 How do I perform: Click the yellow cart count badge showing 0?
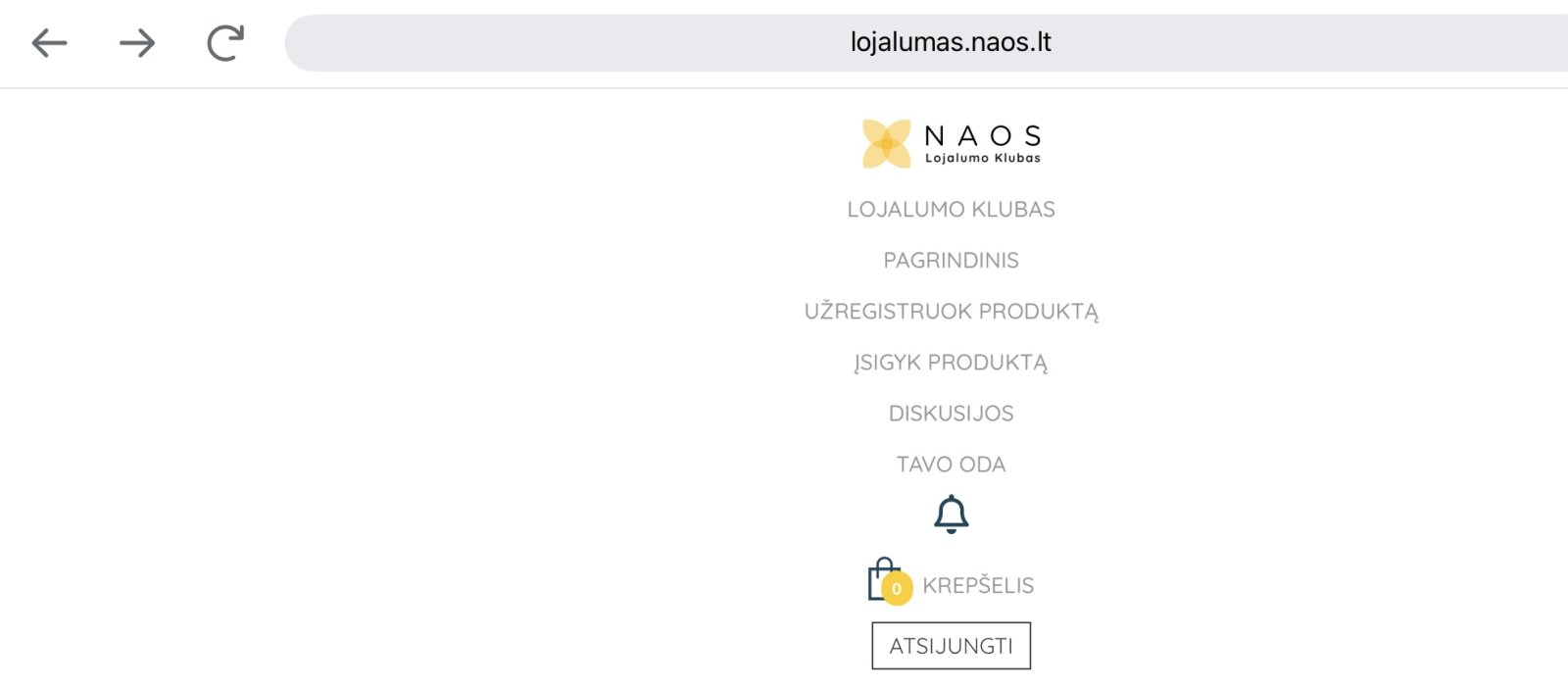(897, 589)
